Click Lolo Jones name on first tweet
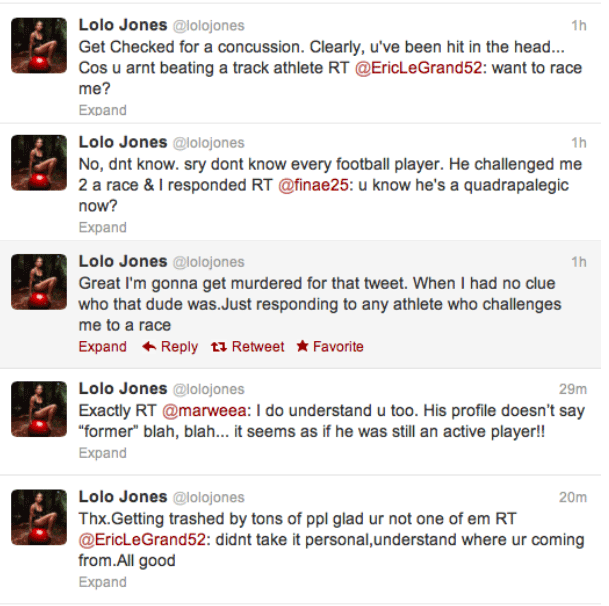This screenshot has width=609, height=606. coord(123,25)
